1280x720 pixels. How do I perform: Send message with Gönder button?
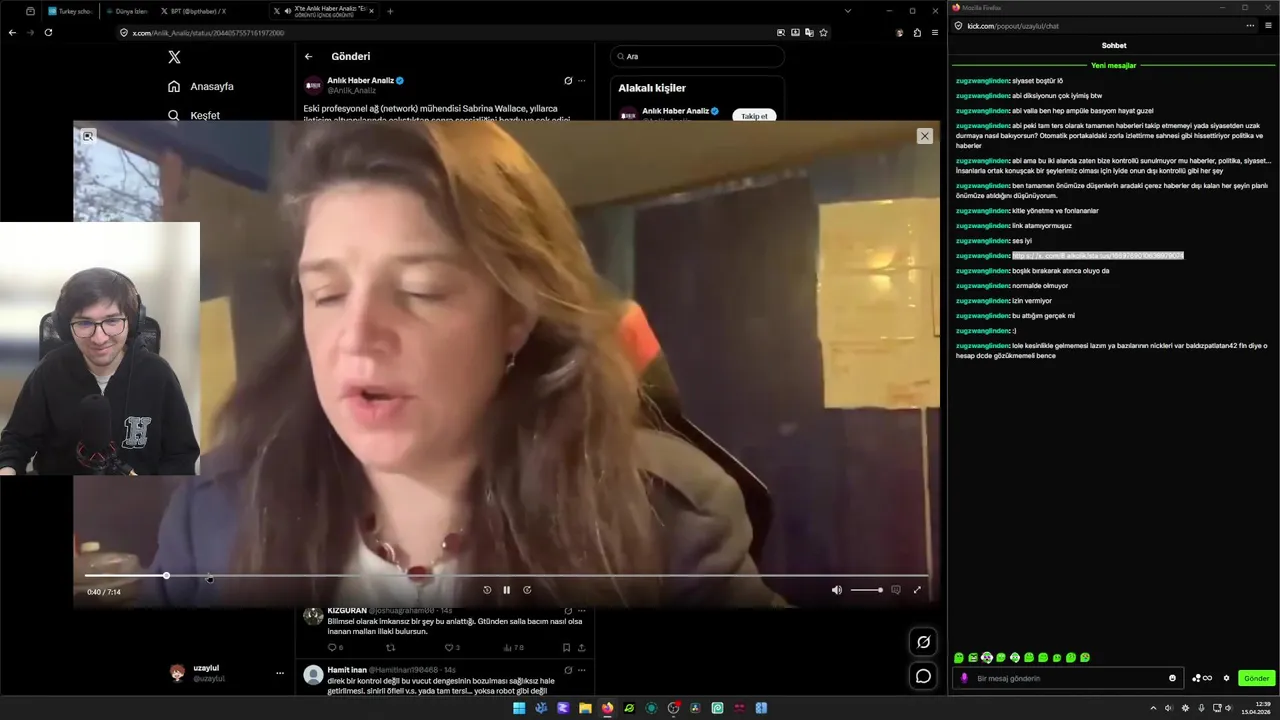tap(1257, 678)
